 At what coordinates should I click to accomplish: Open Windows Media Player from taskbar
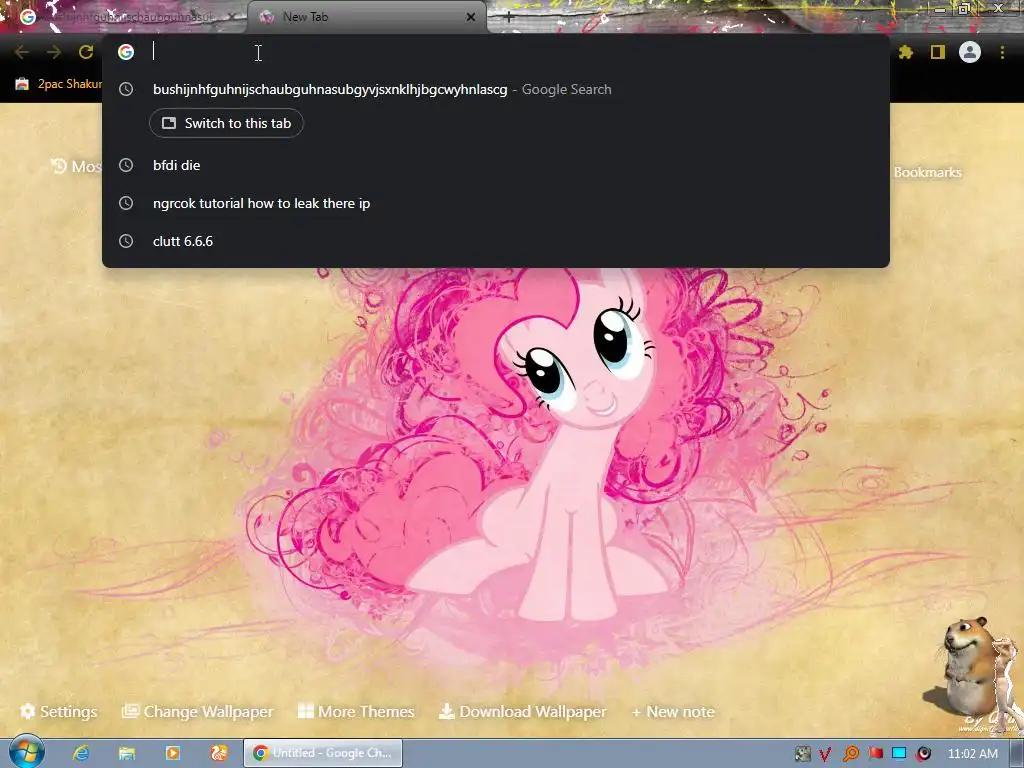coord(172,753)
